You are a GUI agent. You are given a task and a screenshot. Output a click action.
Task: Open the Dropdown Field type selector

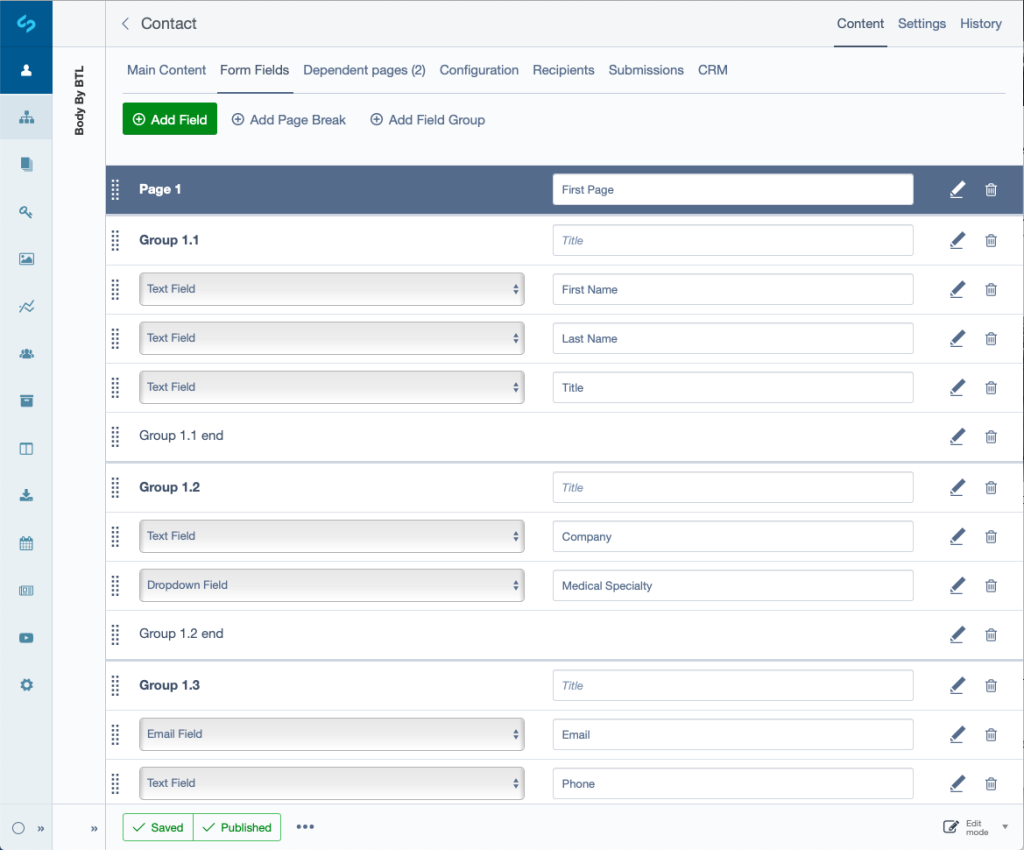click(x=331, y=585)
